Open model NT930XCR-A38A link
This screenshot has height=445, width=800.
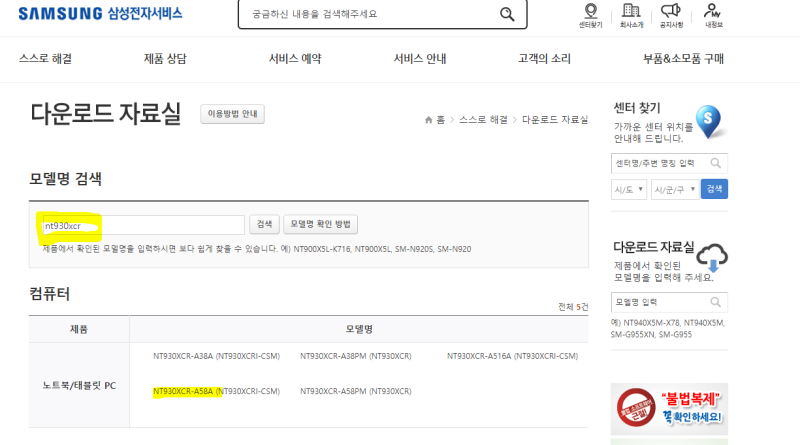point(216,356)
